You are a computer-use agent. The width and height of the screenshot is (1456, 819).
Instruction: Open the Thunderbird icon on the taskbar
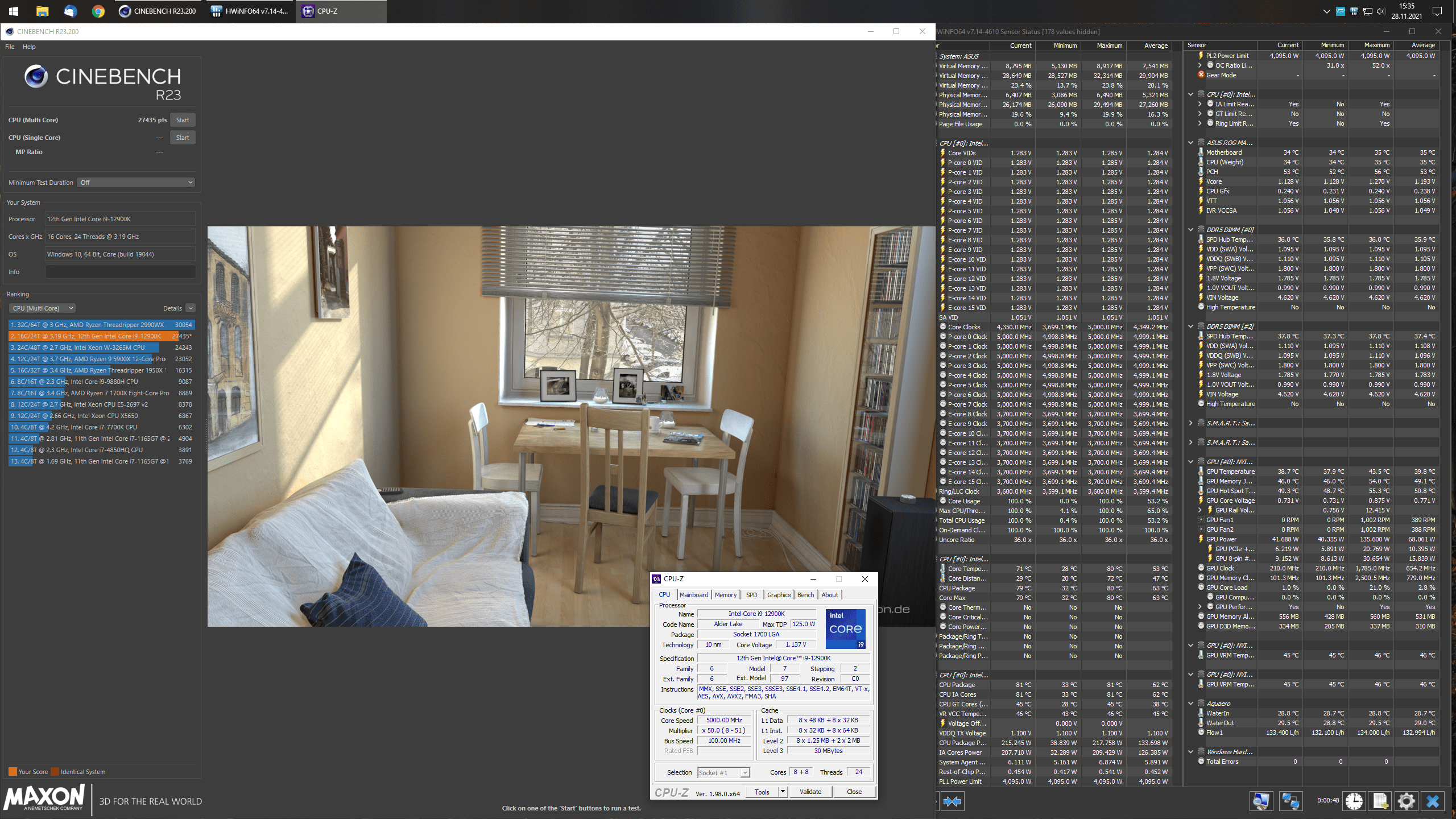(x=70, y=11)
